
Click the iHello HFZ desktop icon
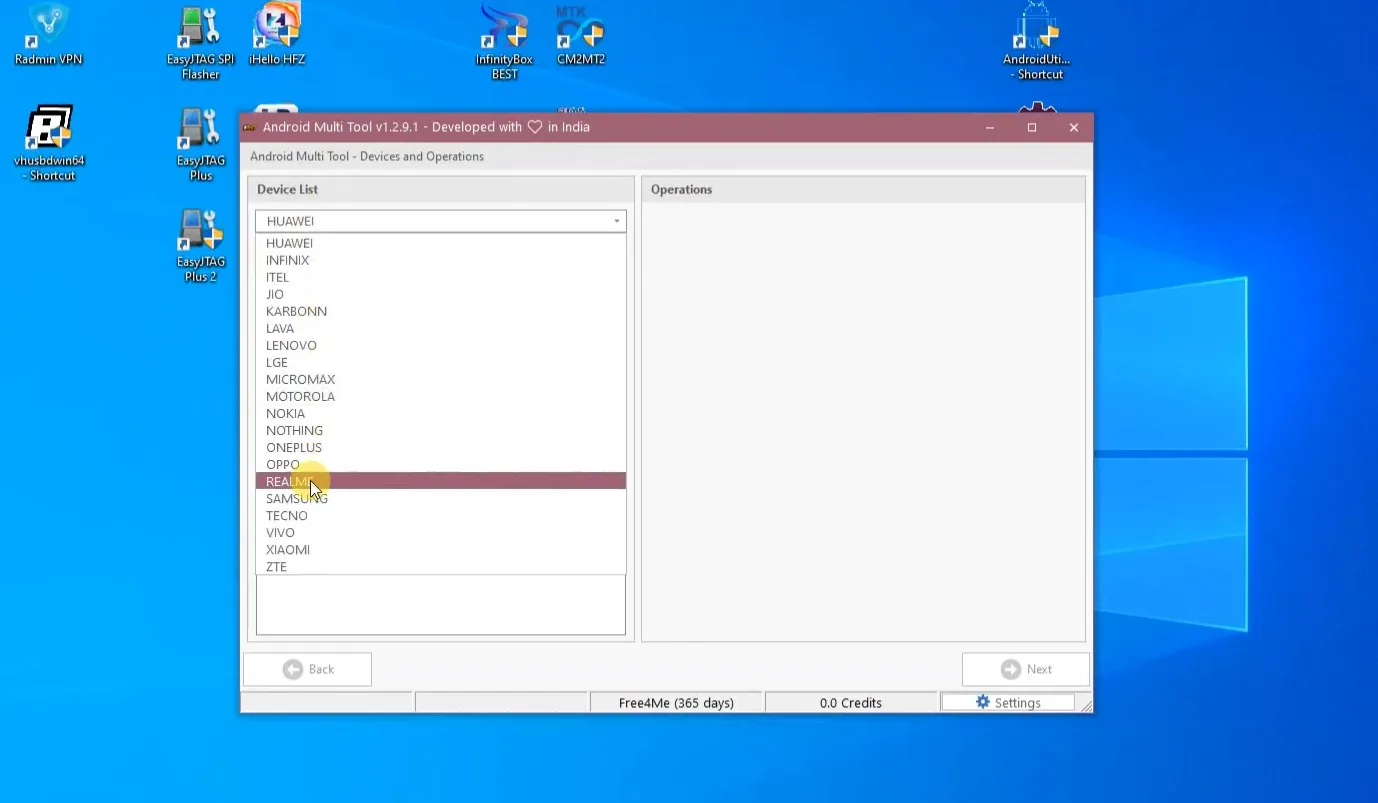click(277, 35)
